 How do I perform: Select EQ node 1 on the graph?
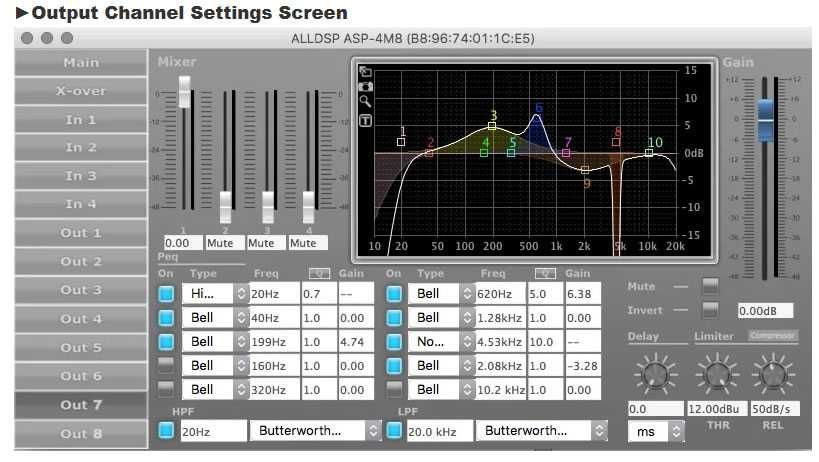coord(401,141)
